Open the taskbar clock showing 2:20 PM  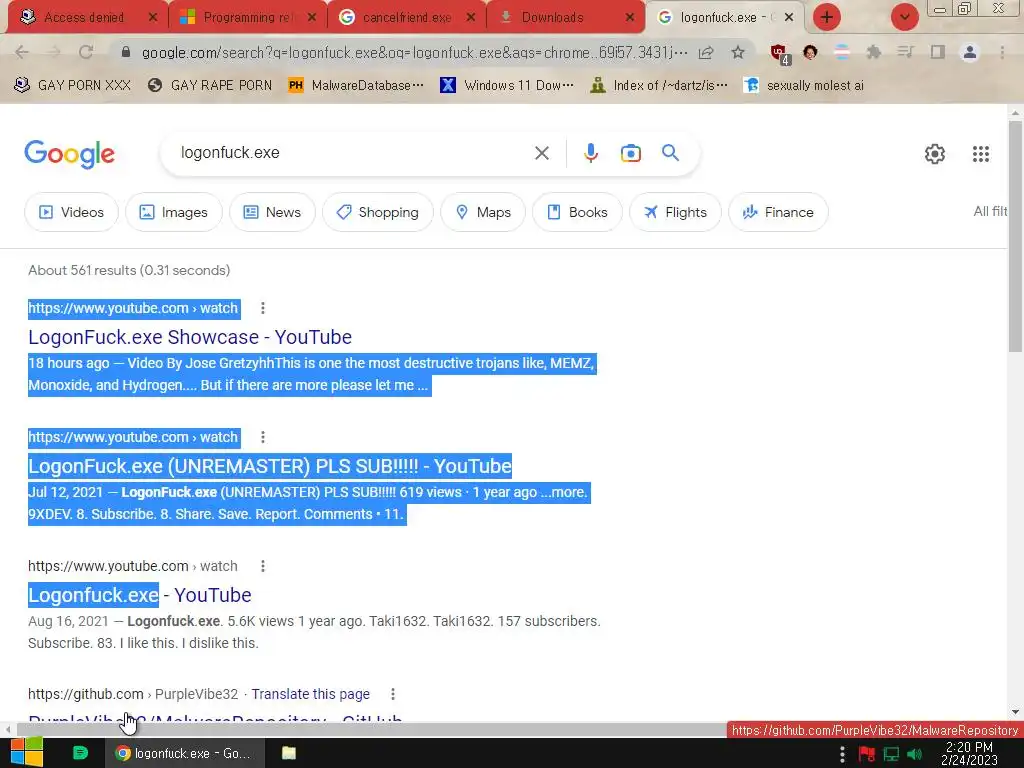pos(969,754)
